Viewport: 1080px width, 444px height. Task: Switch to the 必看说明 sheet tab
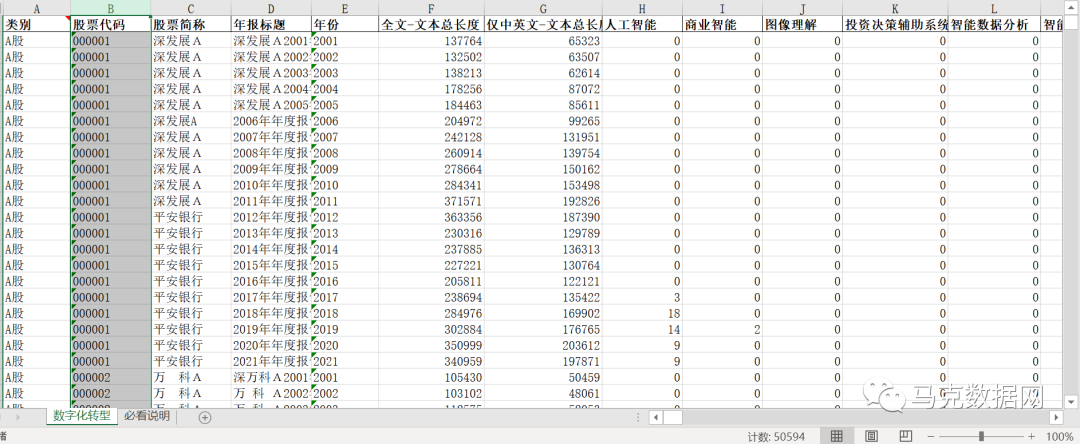[147, 416]
